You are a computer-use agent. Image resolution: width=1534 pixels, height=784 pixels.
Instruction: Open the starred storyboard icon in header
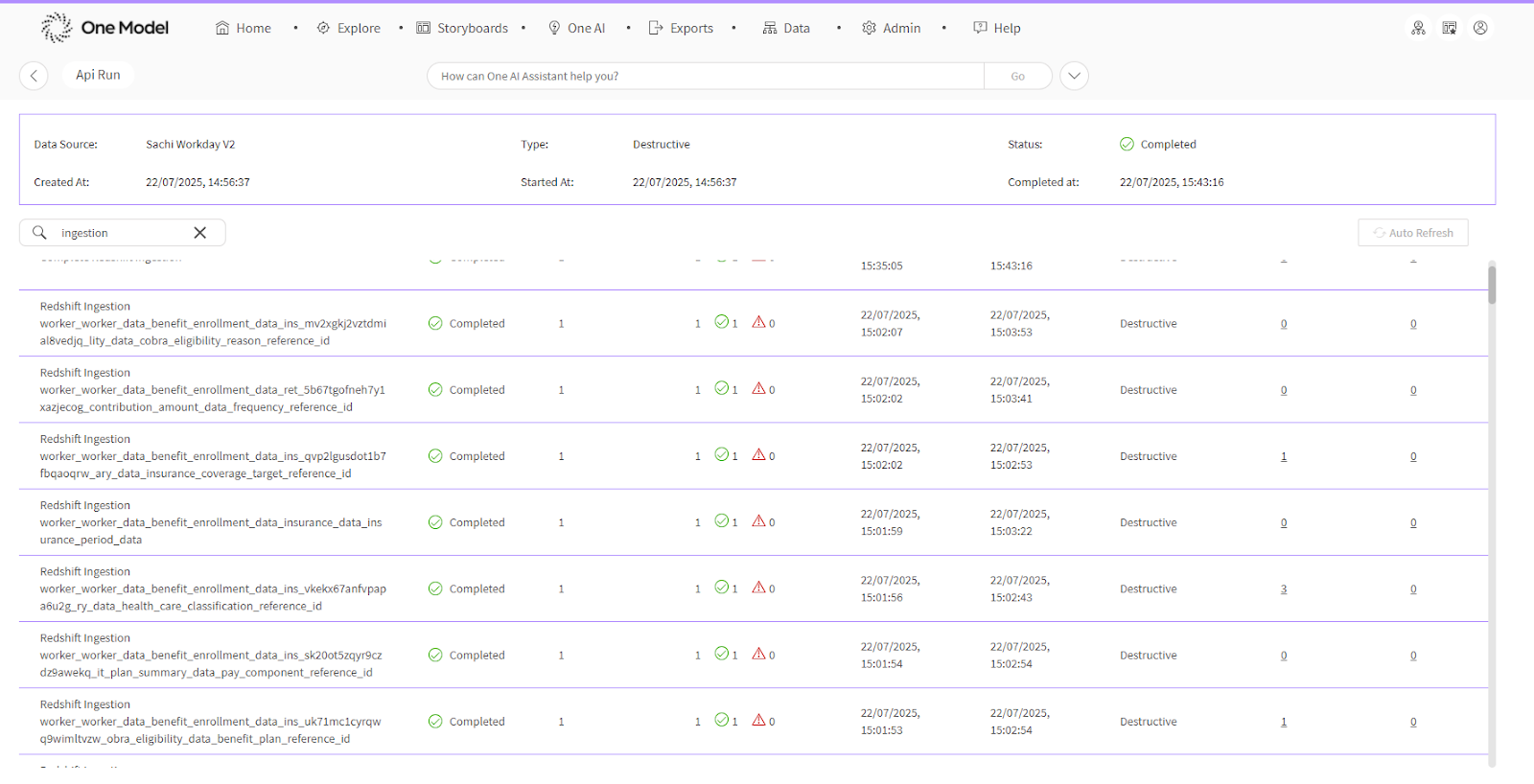pos(1450,28)
